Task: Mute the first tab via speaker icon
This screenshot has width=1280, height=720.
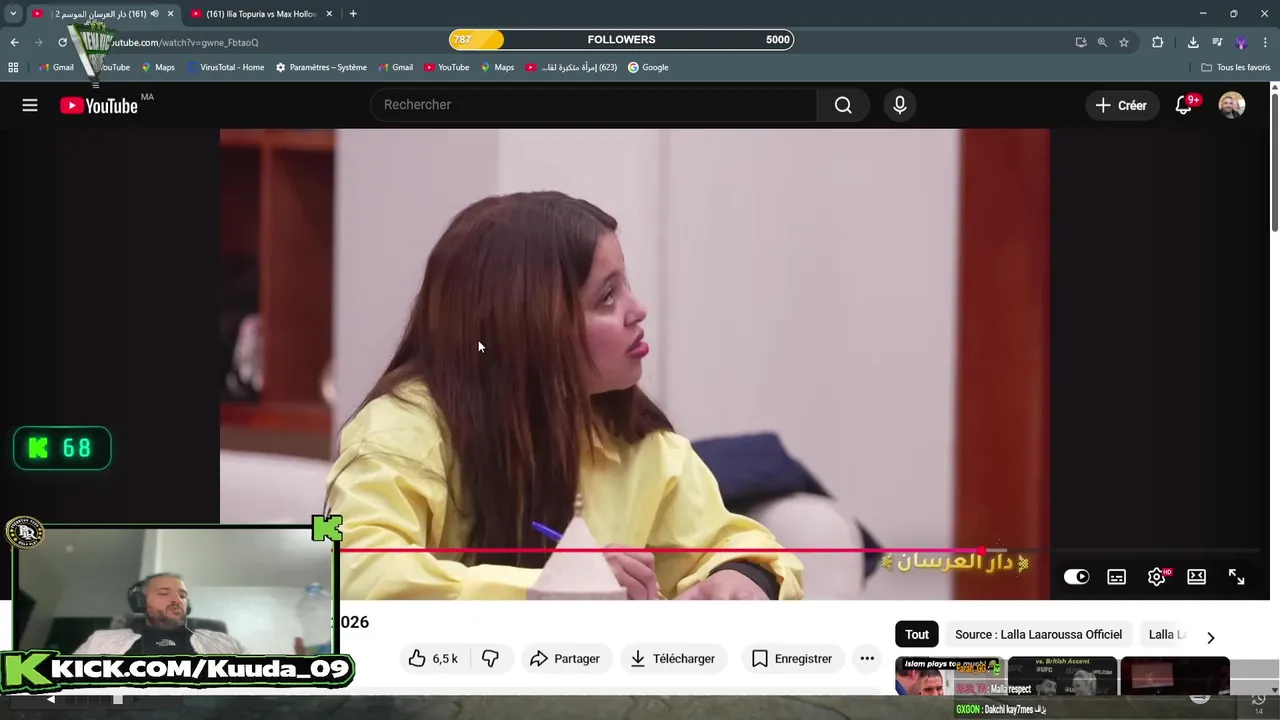Action: pyautogui.click(x=154, y=14)
